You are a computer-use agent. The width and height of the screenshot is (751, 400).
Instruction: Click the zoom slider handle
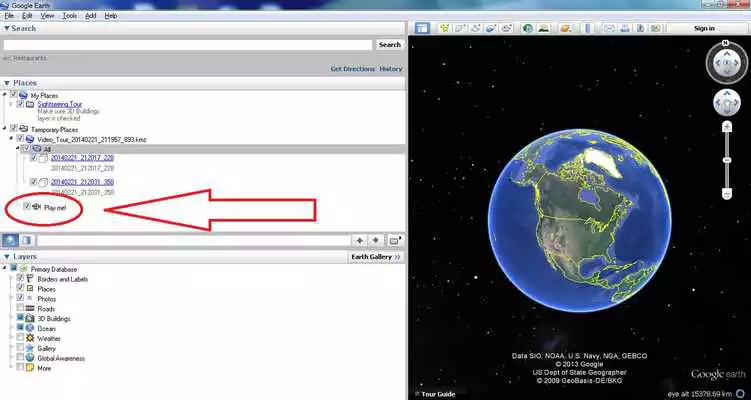(x=727, y=160)
